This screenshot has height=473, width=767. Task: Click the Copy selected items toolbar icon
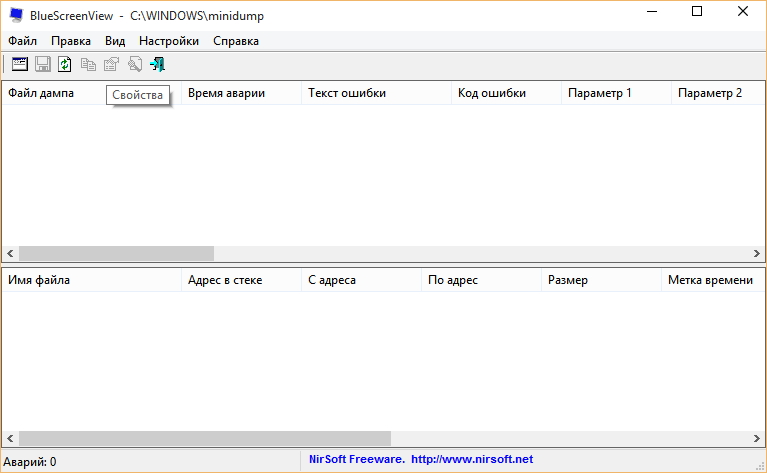point(88,64)
